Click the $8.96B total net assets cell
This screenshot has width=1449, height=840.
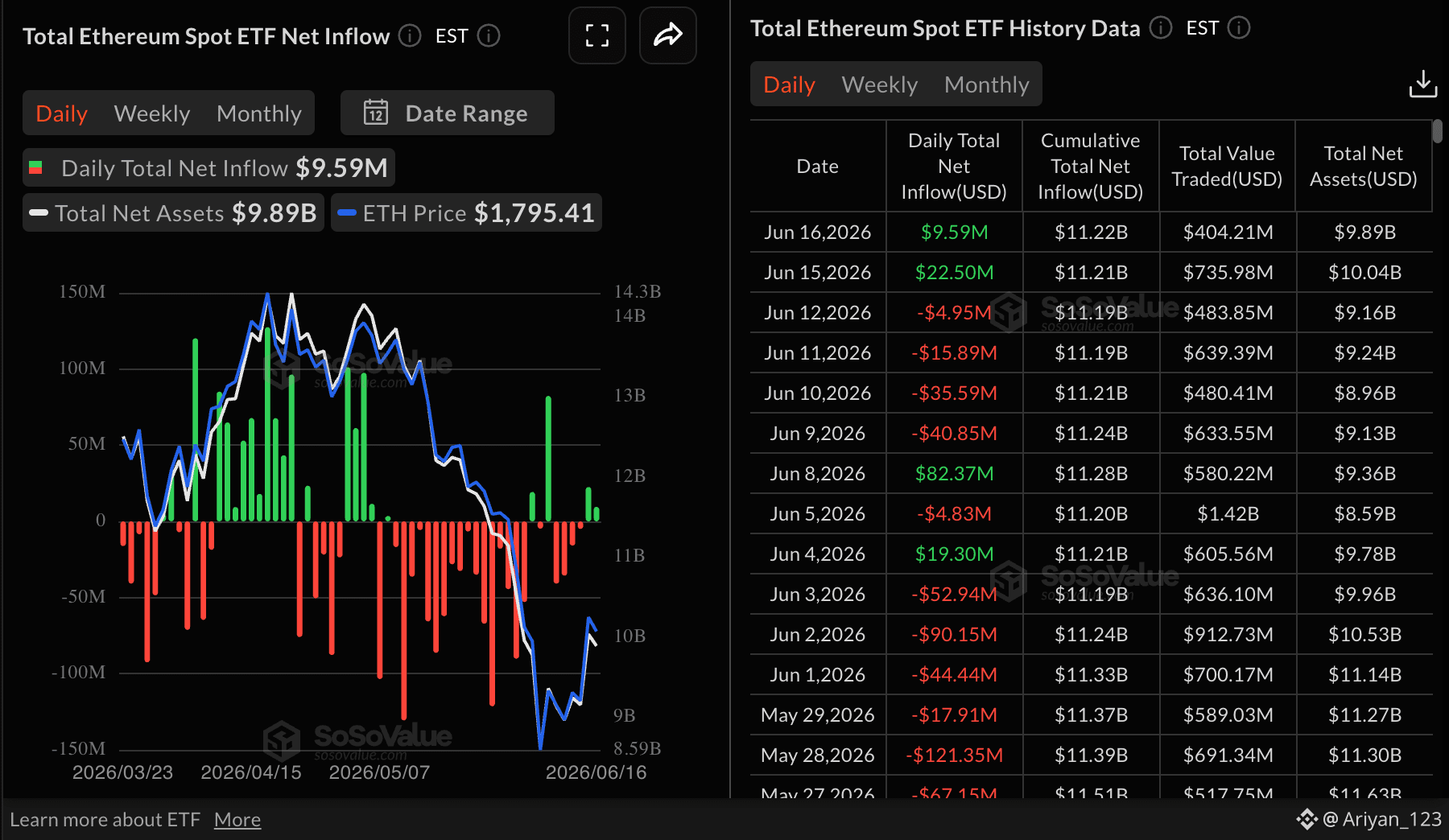click(1365, 393)
